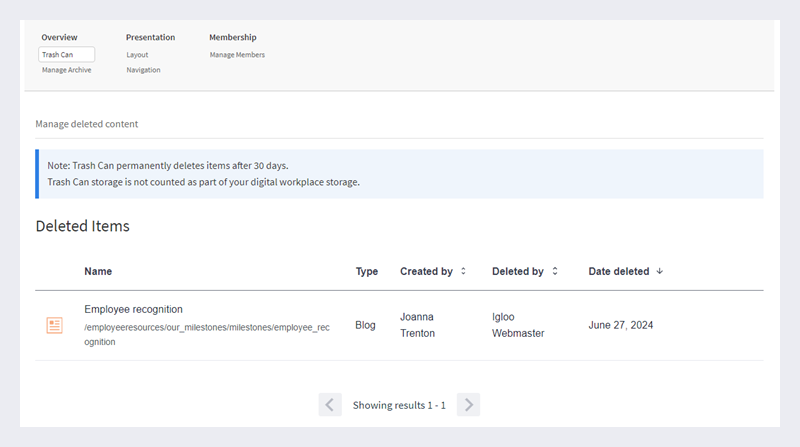Open Layout under Presentation
The image size is (800, 447).
click(137, 55)
